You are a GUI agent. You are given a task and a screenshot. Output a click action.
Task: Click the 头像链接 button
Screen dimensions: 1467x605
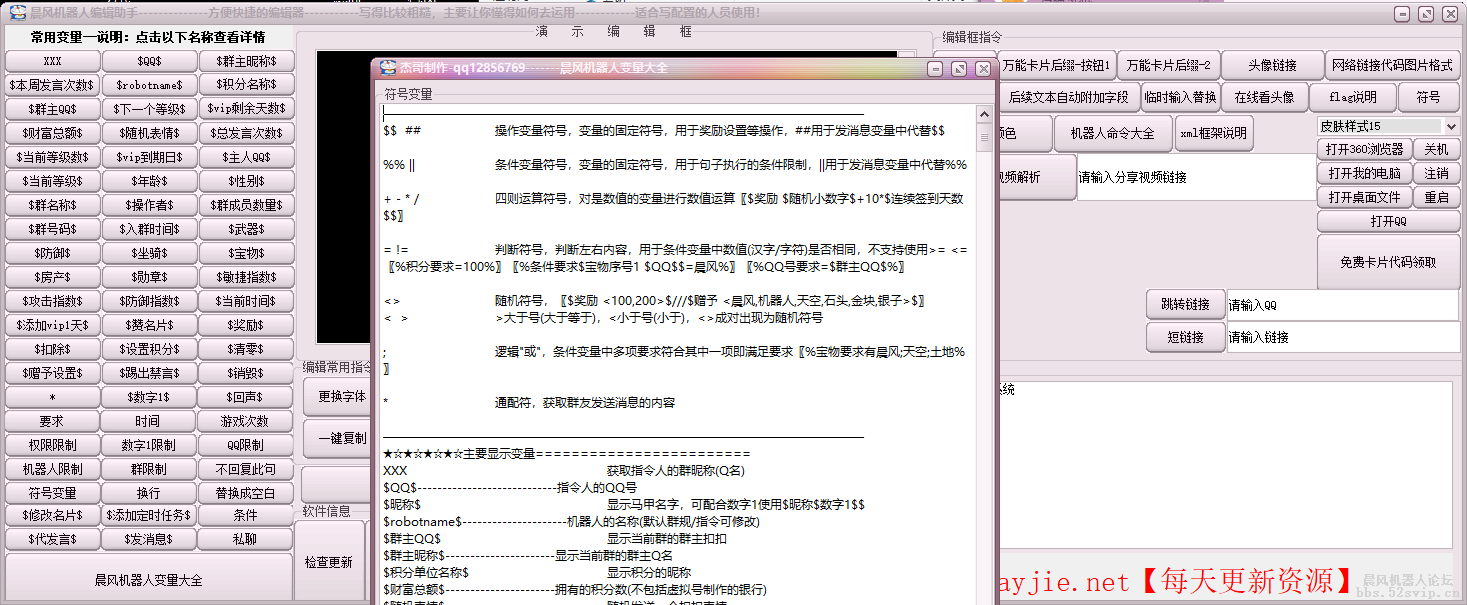1272,65
